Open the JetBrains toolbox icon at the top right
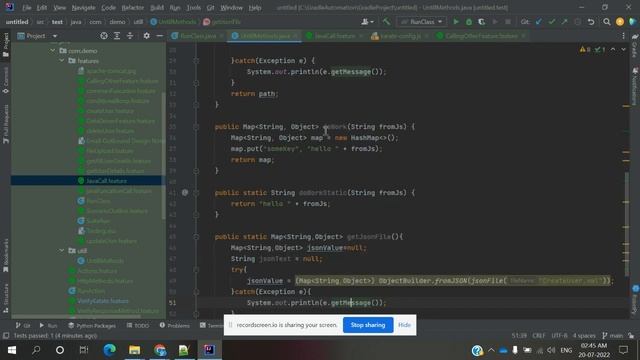640x360 pixels. (633, 22)
